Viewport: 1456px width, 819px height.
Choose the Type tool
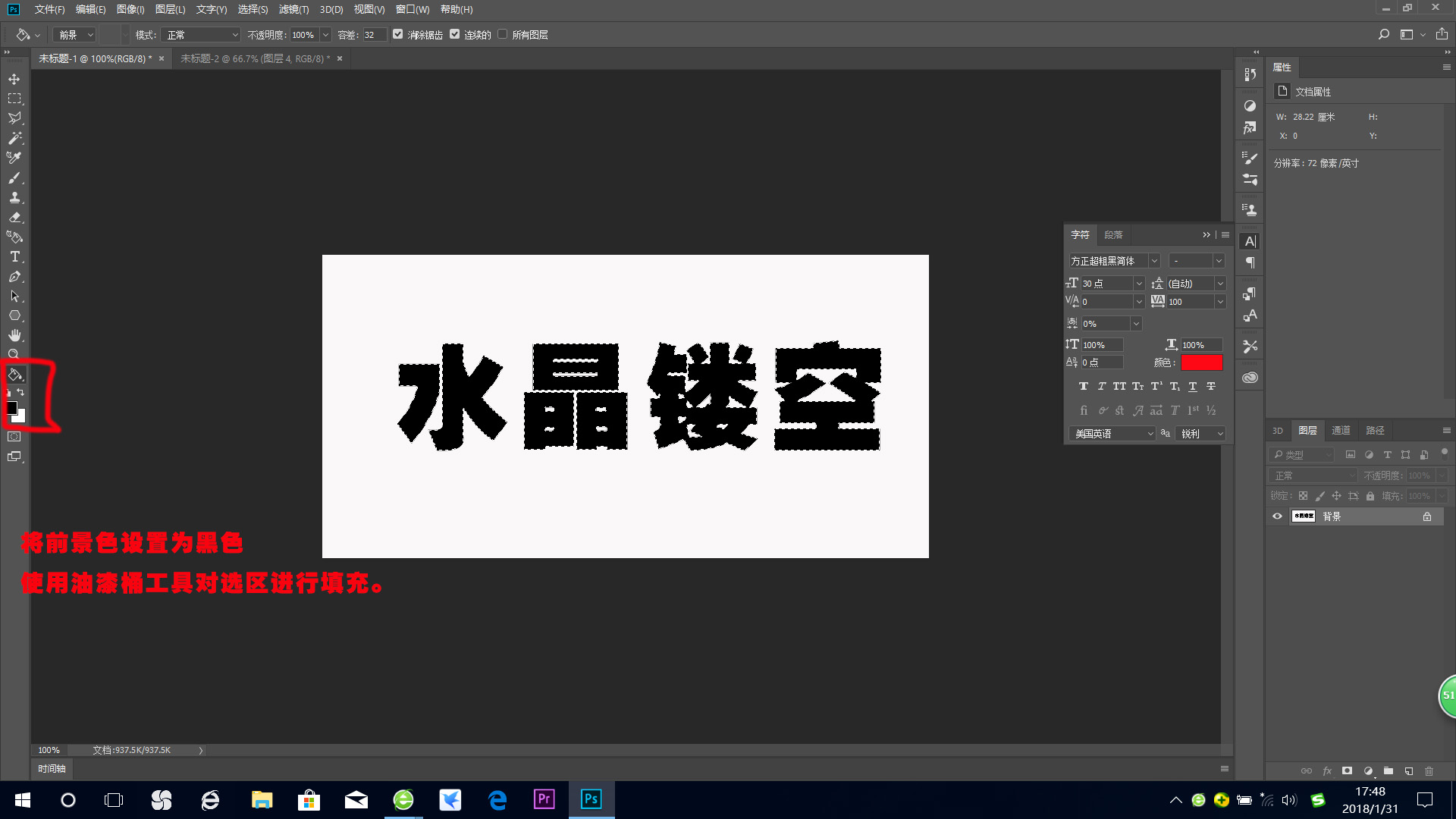(x=14, y=256)
